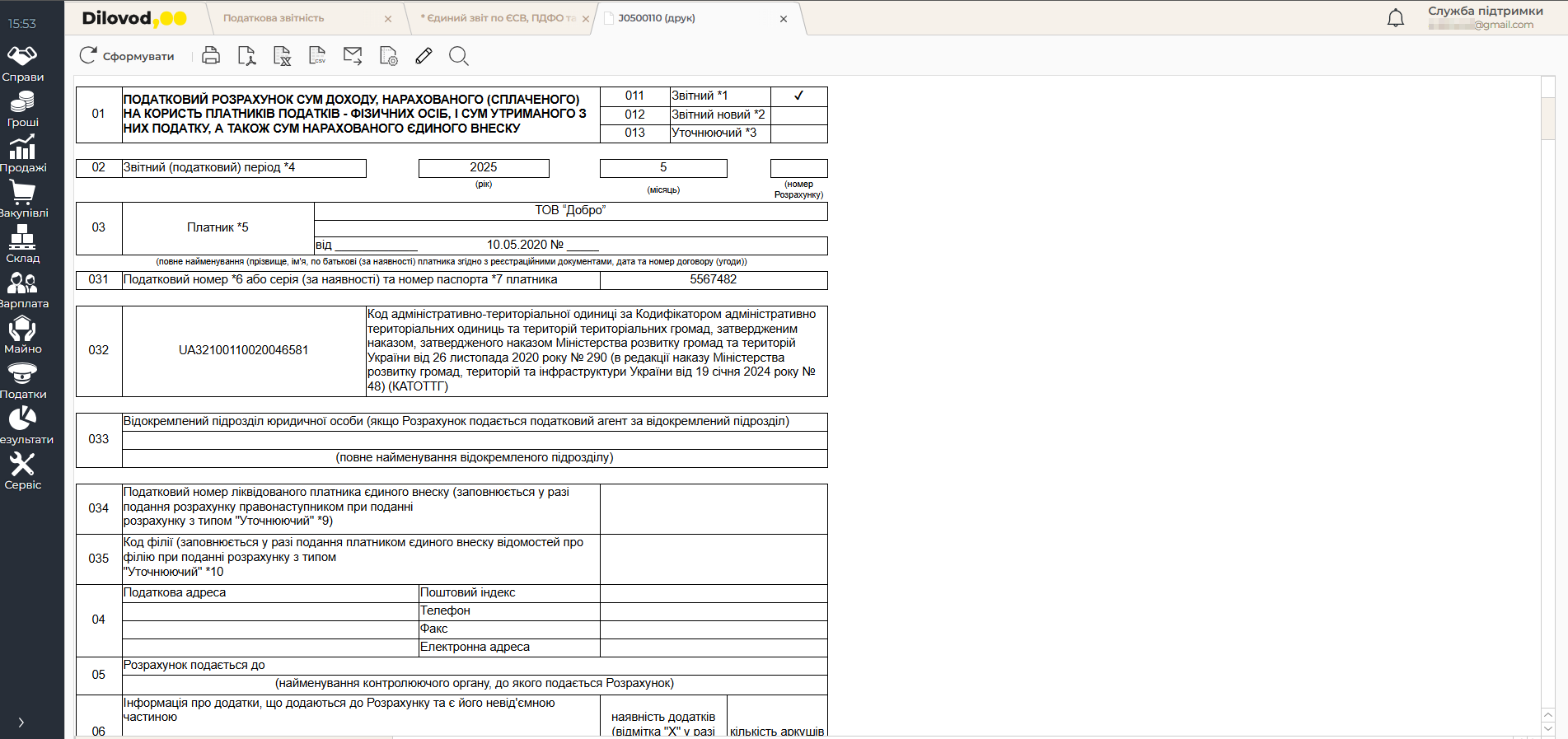This screenshot has height=739, width=1568.
Task: Switch to Єдиний звіт по ЄСВ tab
Action: [x=497, y=18]
